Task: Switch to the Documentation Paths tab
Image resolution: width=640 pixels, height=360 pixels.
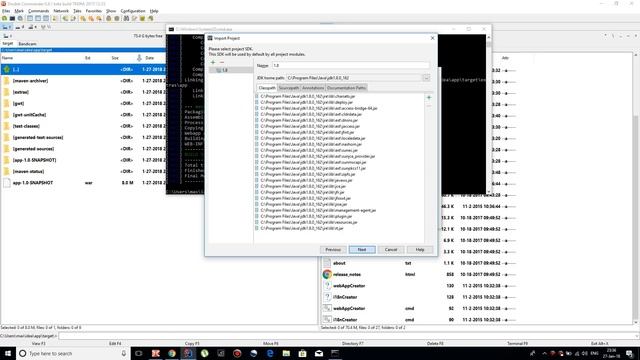Action: [346, 88]
